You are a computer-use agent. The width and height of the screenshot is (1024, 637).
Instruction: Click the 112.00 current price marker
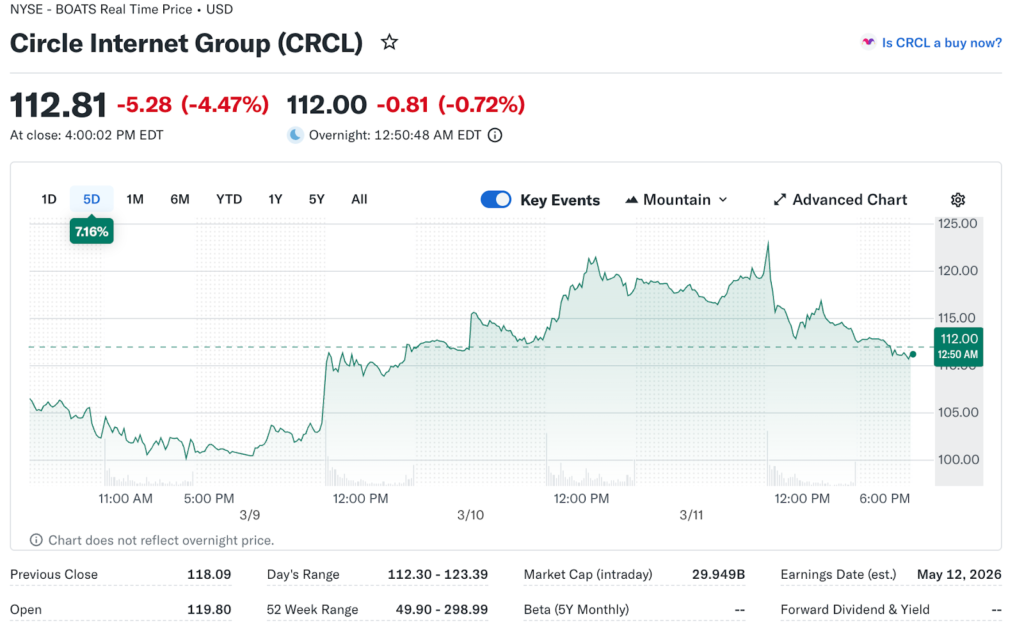pyautogui.click(x=958, y=346)
